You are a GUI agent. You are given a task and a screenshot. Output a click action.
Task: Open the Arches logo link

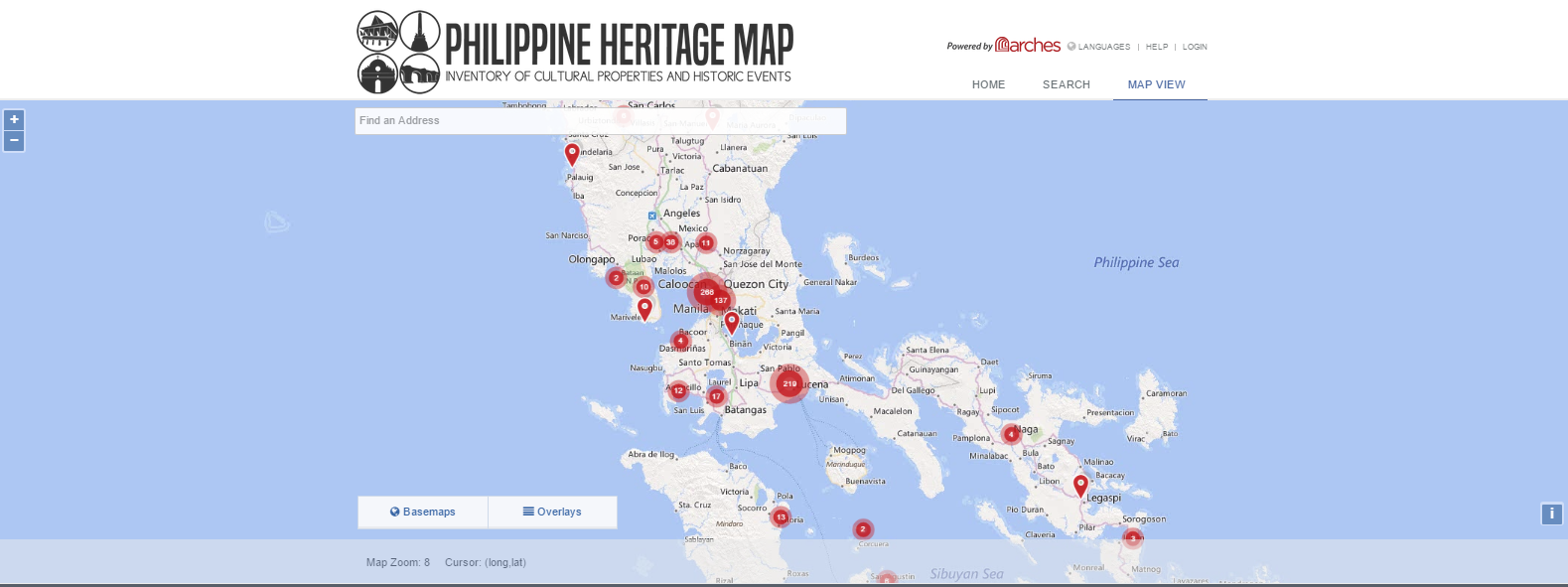click(x=1028, y=45)
